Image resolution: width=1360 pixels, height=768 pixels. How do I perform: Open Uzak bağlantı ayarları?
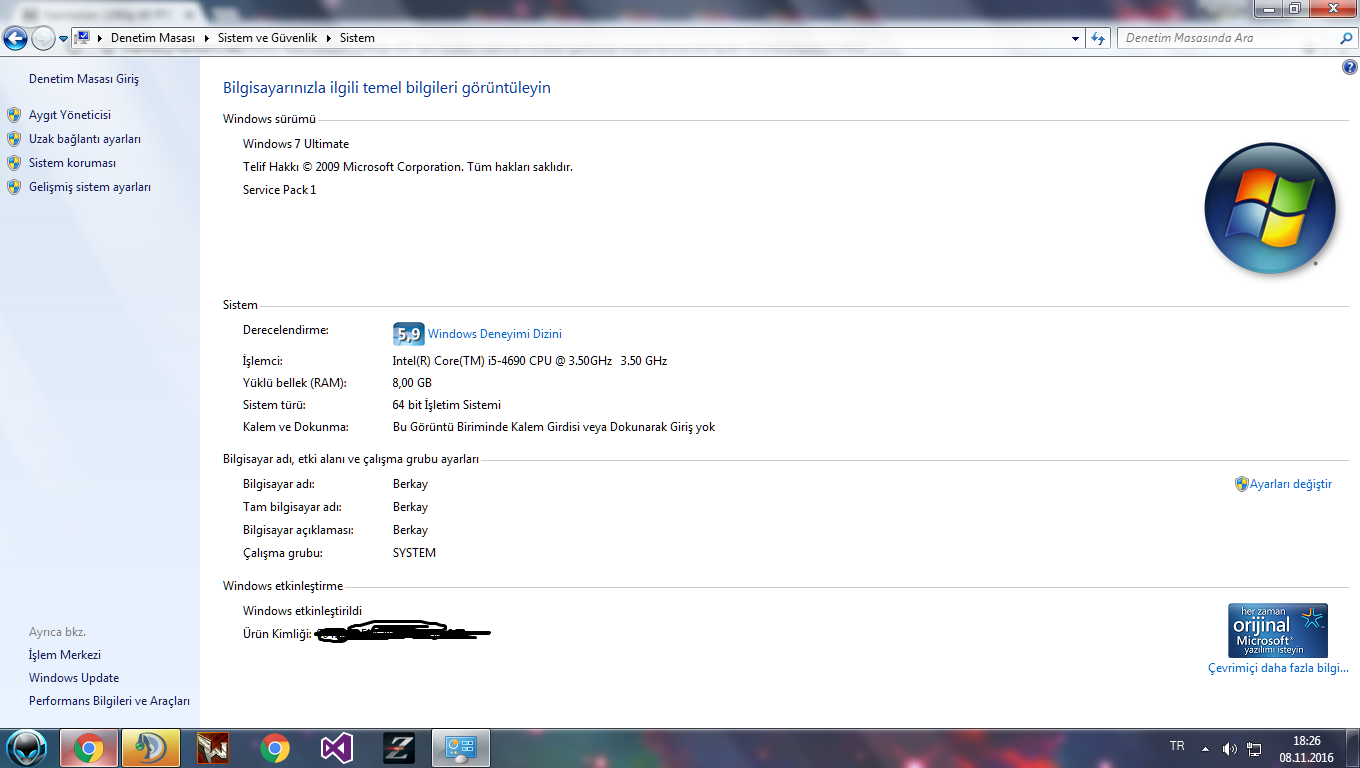click(85, 139)
